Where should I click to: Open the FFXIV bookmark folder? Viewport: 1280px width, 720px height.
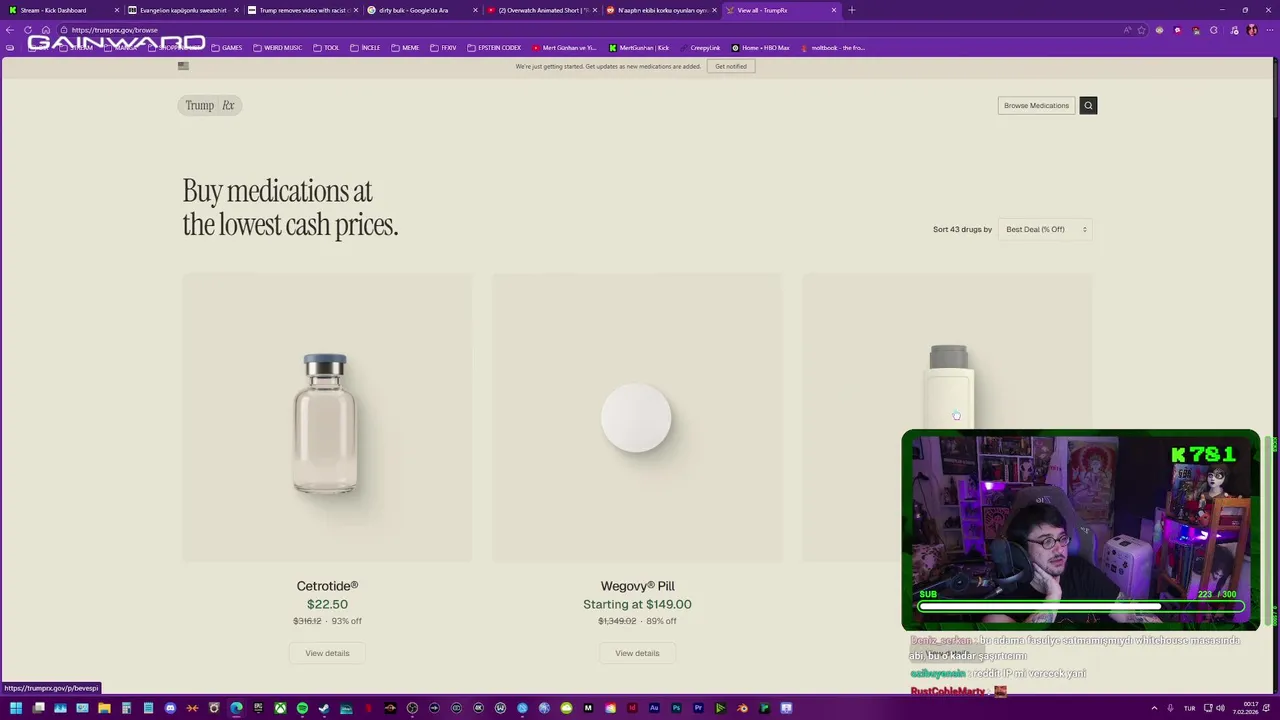[443, 47]
